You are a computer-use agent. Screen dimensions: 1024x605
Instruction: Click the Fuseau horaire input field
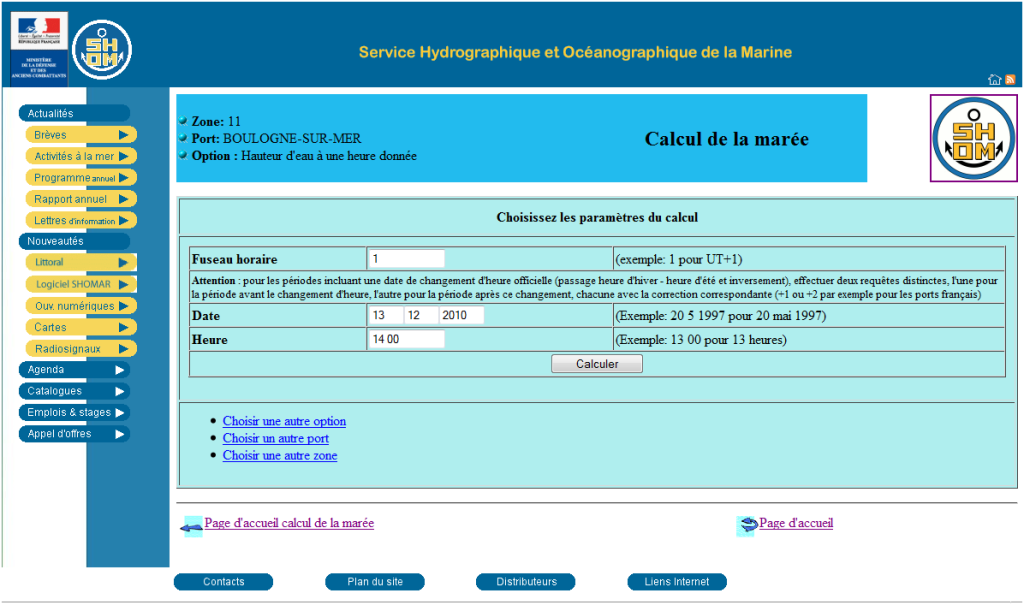406,259
